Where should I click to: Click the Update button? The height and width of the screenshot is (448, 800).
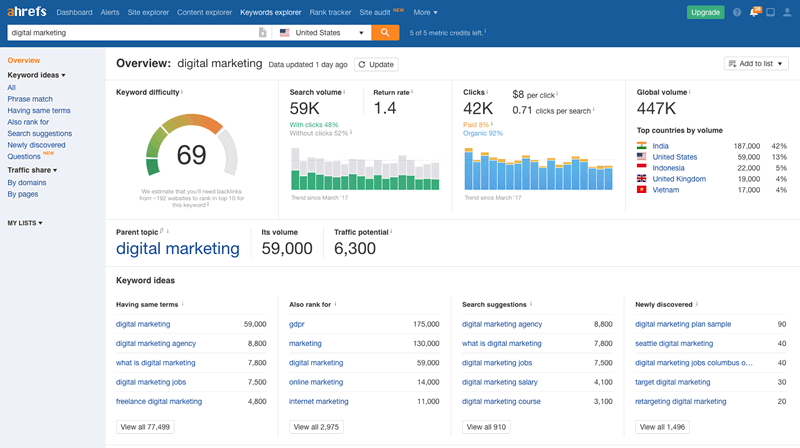point(376,64)
